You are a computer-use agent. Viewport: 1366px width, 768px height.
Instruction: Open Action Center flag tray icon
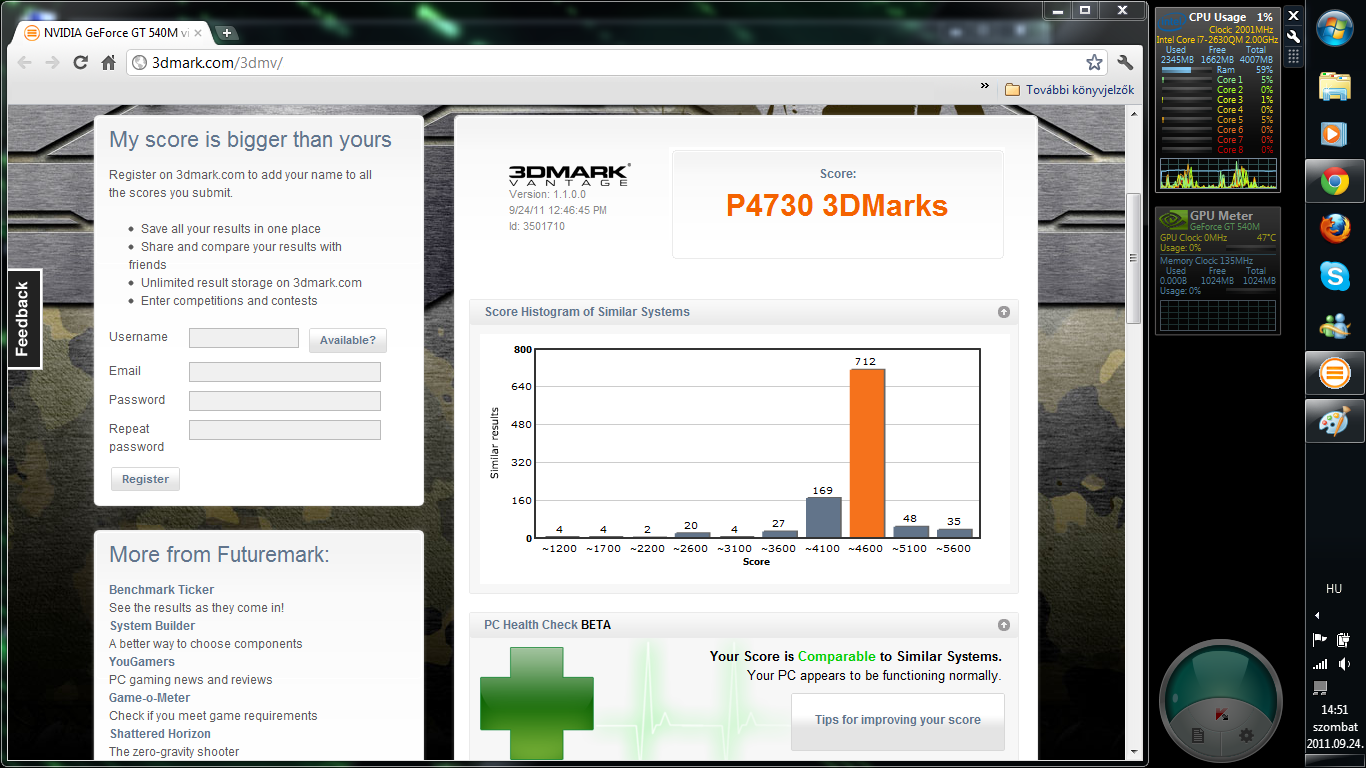[1320, 639]
